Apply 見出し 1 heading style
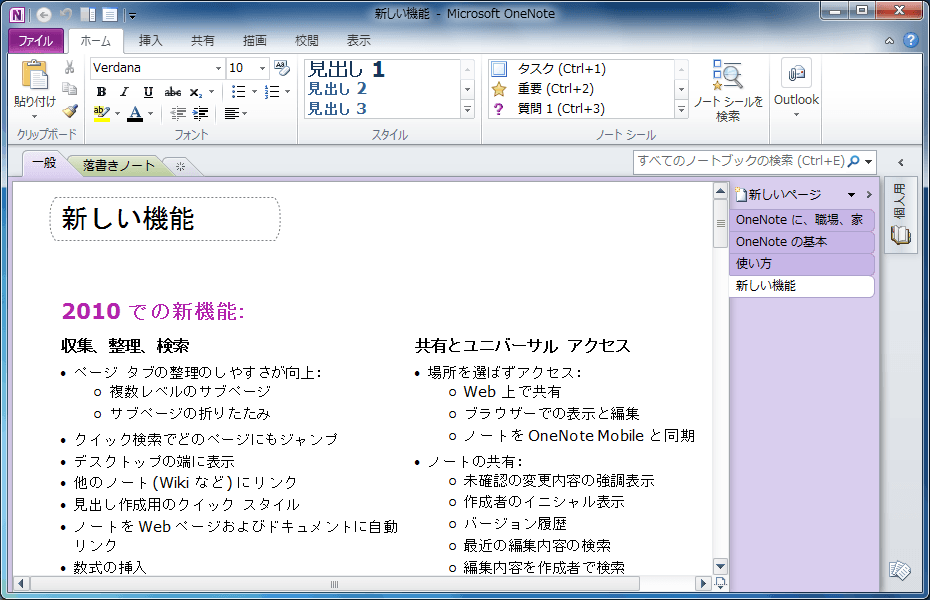Screen dimensions: 930x600 pos(346,69)
